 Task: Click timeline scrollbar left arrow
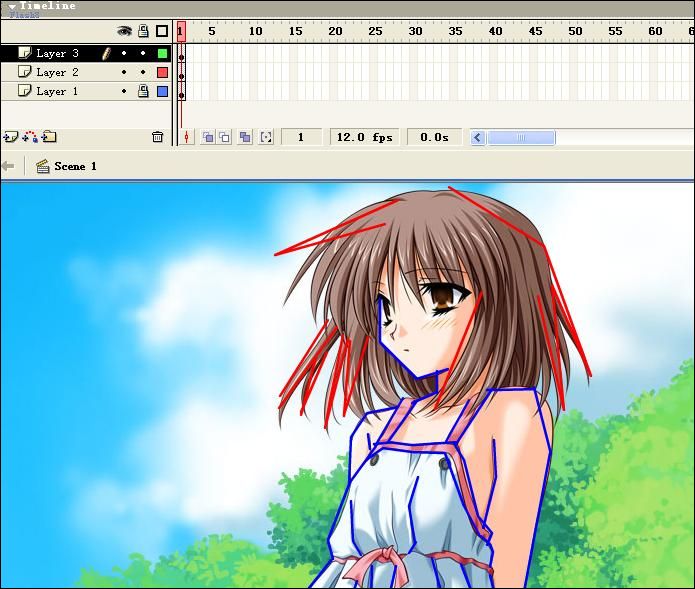(478, 137)
